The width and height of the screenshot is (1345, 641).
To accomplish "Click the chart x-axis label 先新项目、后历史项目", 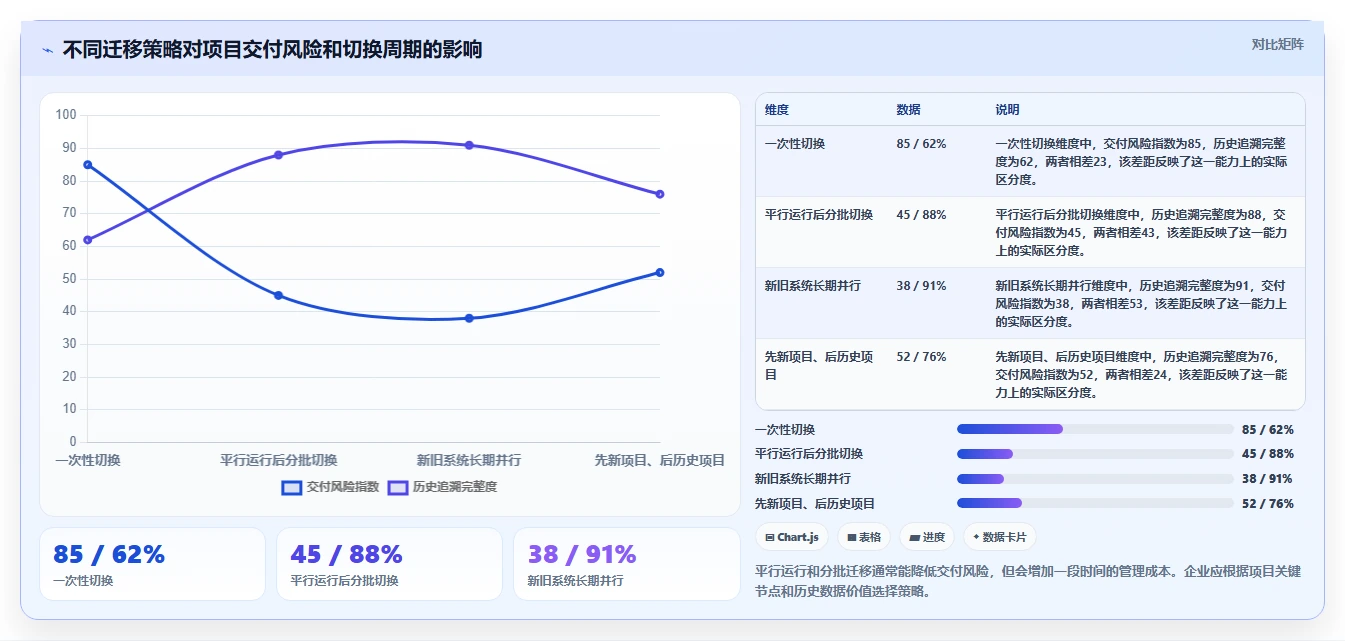I will point(660,460).
